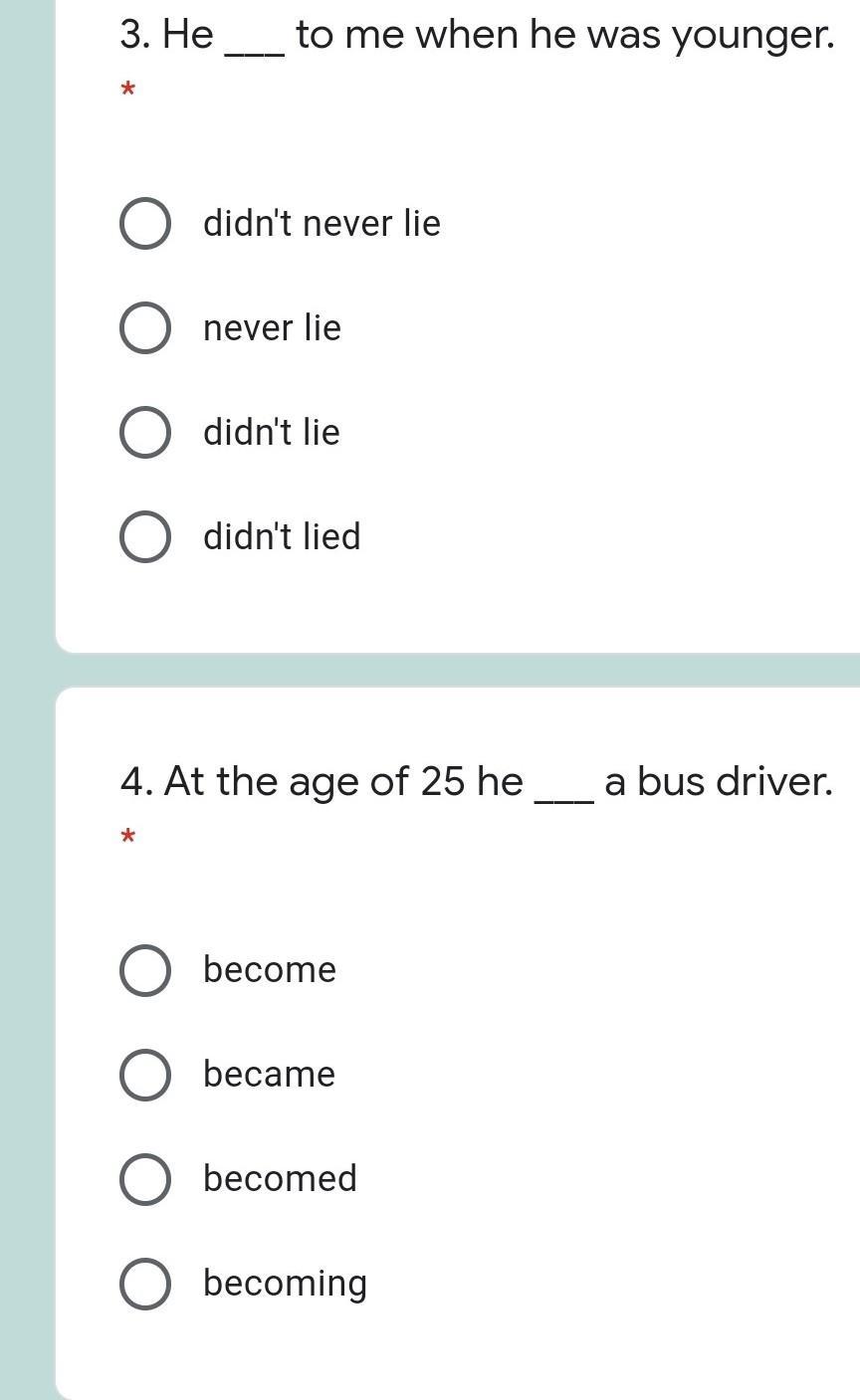Select the radio circle beside "didn't never lie"
860x1400 pixels.
pyautogui.click(x=144, y=223)
